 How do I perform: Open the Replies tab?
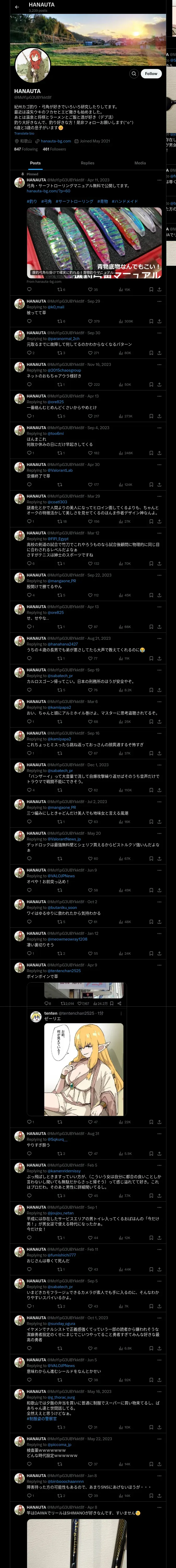(x=87, y=163)
